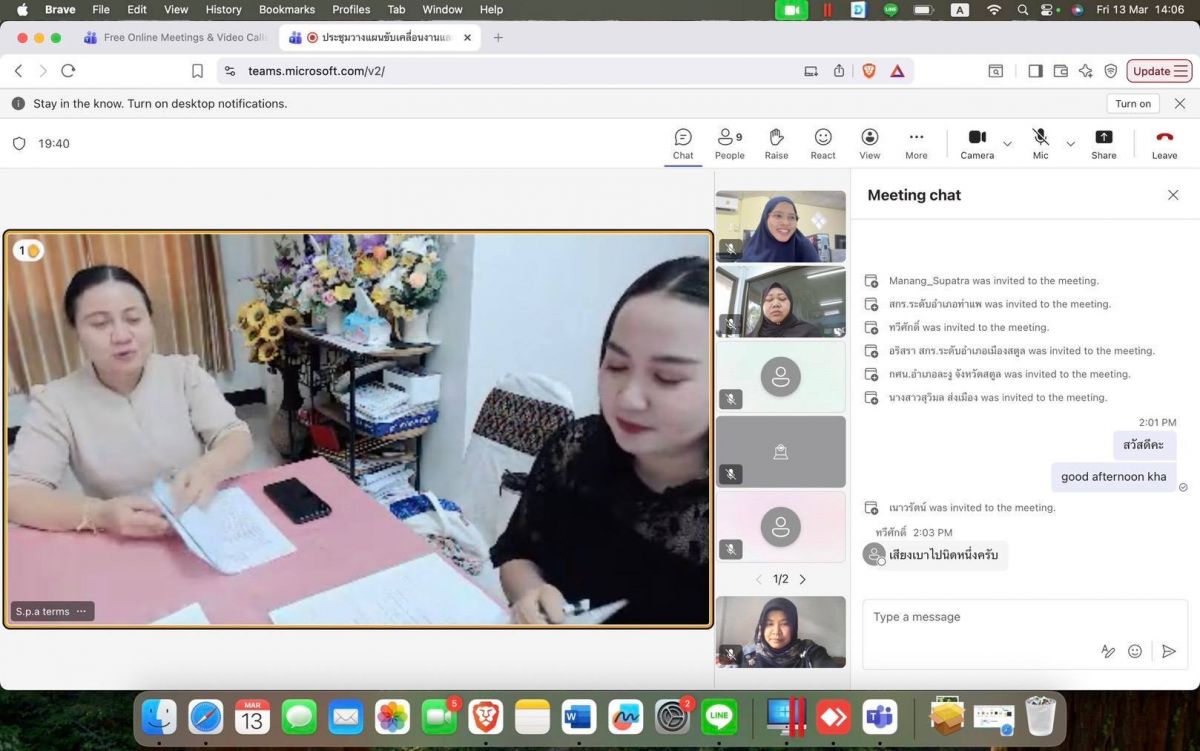Image resolution: width=1200 pixels, height=751 pixels.
Task: Click the send message arrow icon
Action: 1168,651
